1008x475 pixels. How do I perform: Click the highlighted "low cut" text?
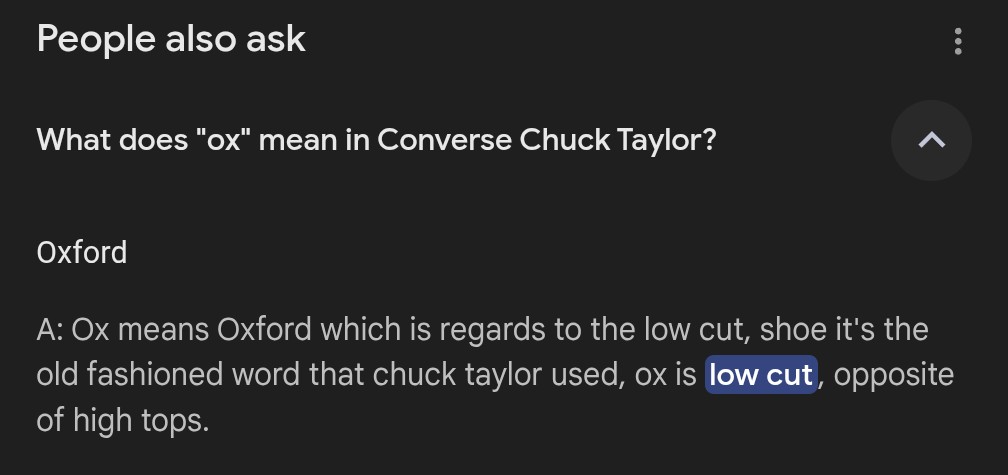(x=762, y=374)
